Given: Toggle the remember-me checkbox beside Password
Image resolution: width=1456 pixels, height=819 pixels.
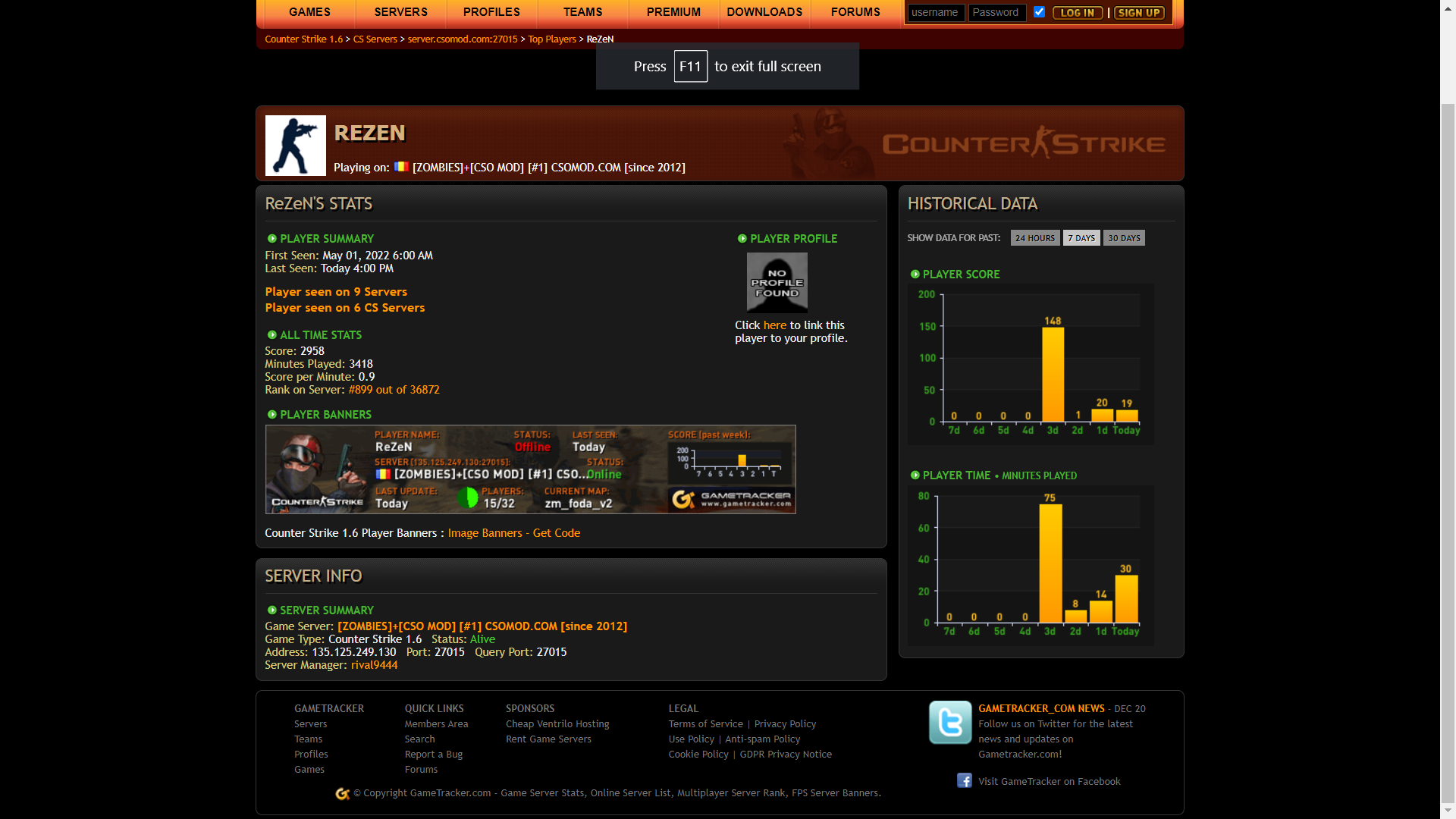Looking at the screenshot, I should tap(1039, 12).
